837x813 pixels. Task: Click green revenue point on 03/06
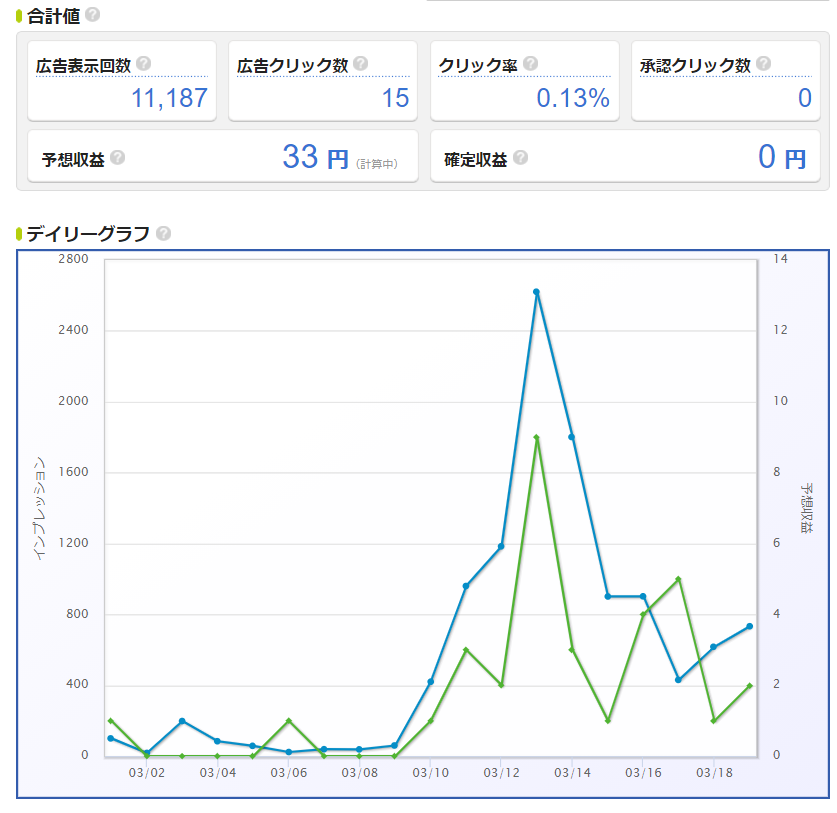(x=289, y=721)
